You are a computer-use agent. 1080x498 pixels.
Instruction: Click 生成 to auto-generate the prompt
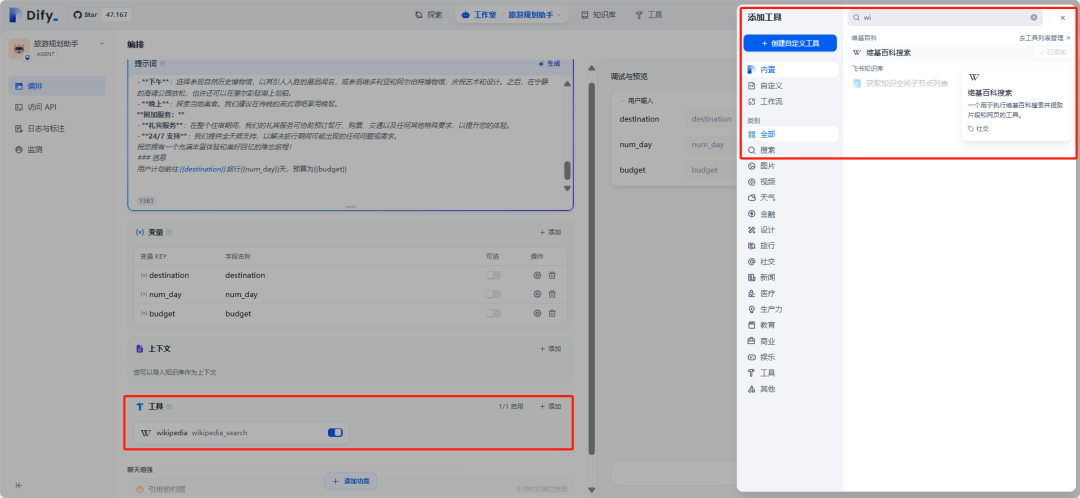pos(550,63)
